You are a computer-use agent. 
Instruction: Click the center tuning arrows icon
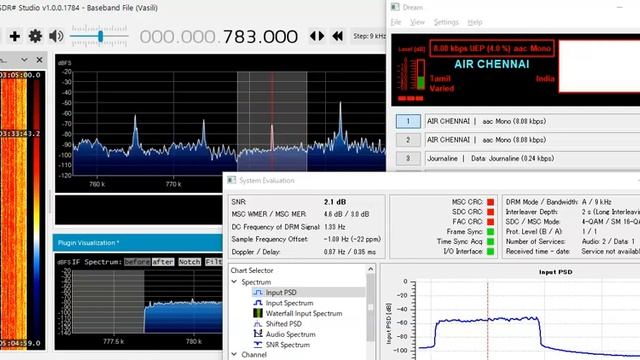point(317,36)
